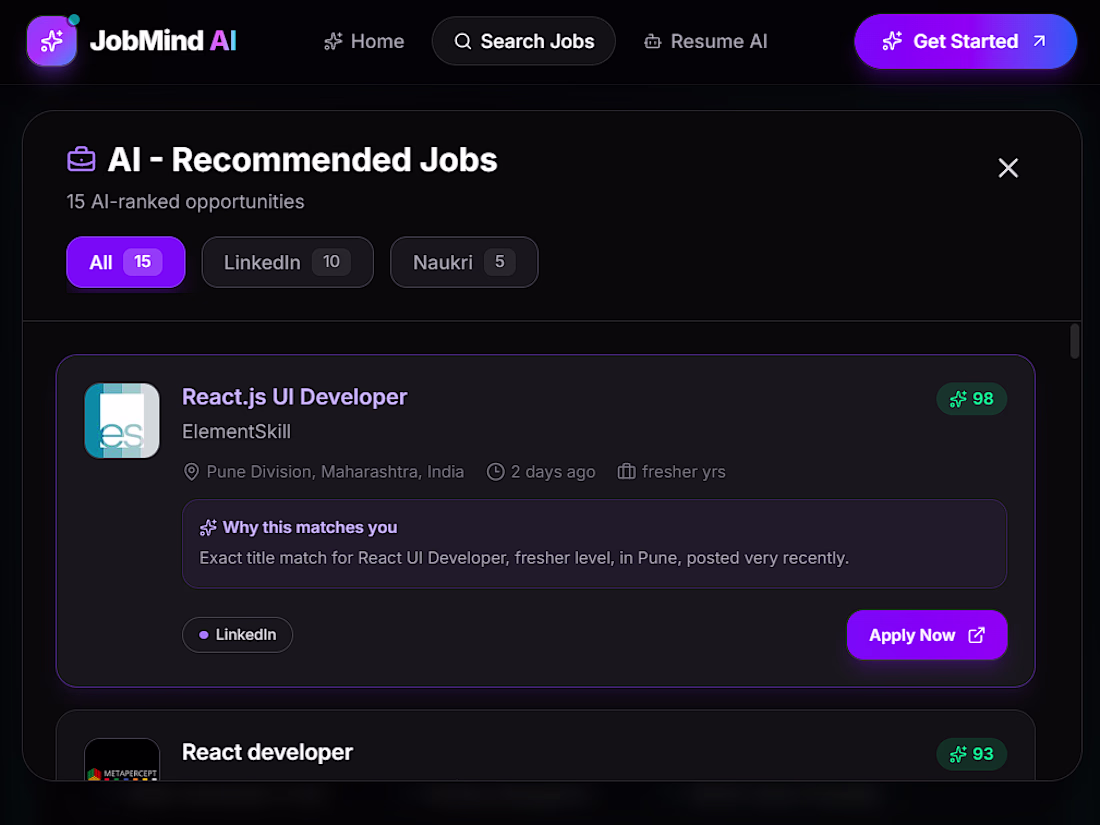This screenshot has width=1100, height=825.
Task: Click the 'fresher yrs' experience text
Action: (683, 472)
